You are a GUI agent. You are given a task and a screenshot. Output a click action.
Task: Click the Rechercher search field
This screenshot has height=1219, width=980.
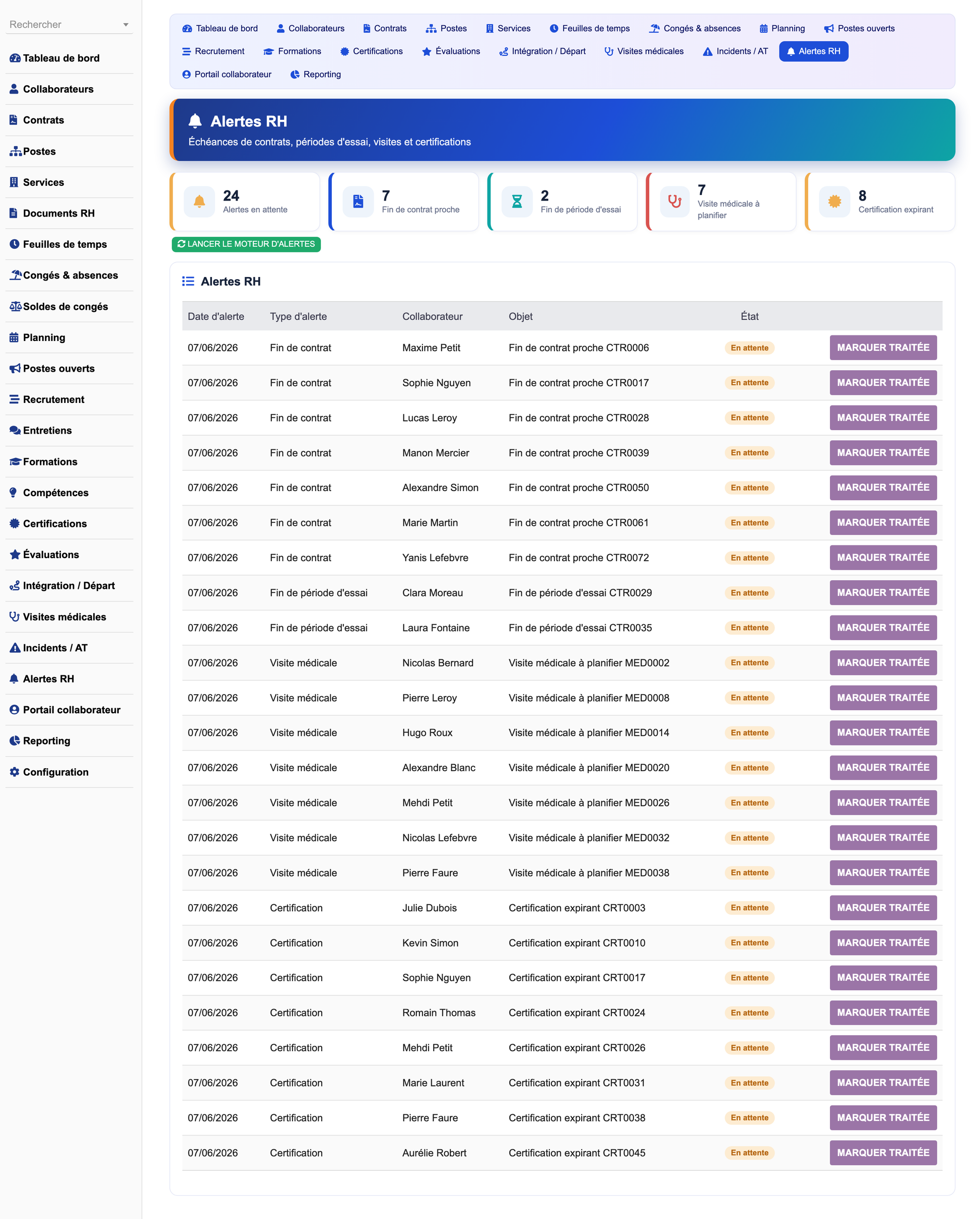click(x=69, y=24)
